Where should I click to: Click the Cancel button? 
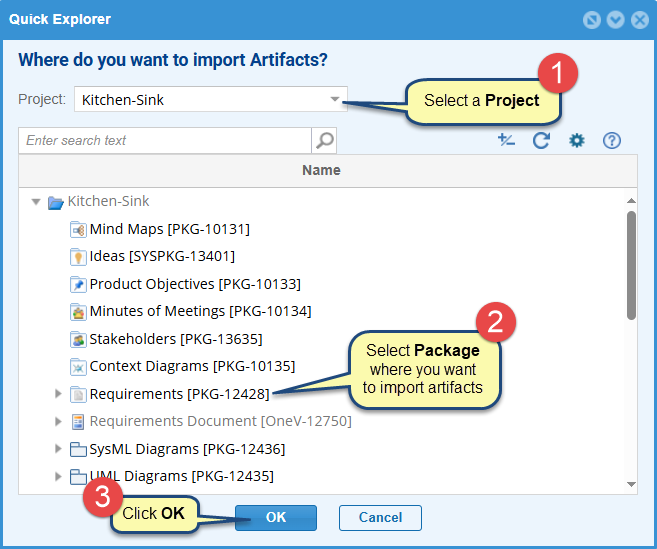380,518
